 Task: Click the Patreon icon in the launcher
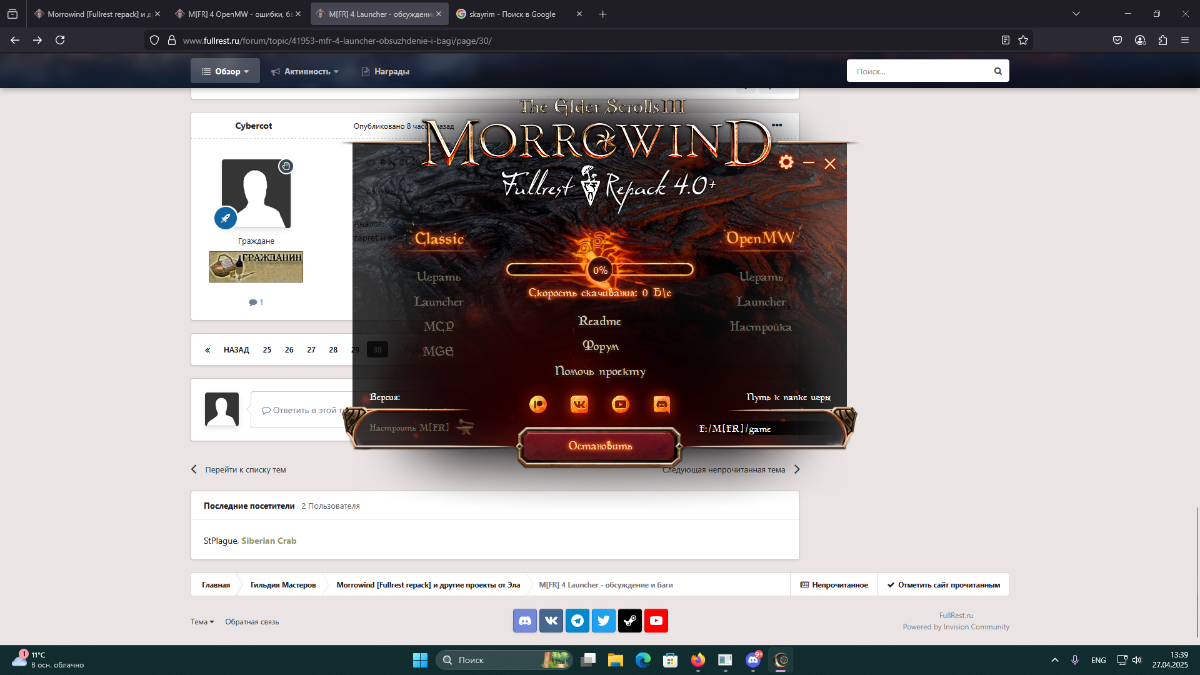pos(538,404)
